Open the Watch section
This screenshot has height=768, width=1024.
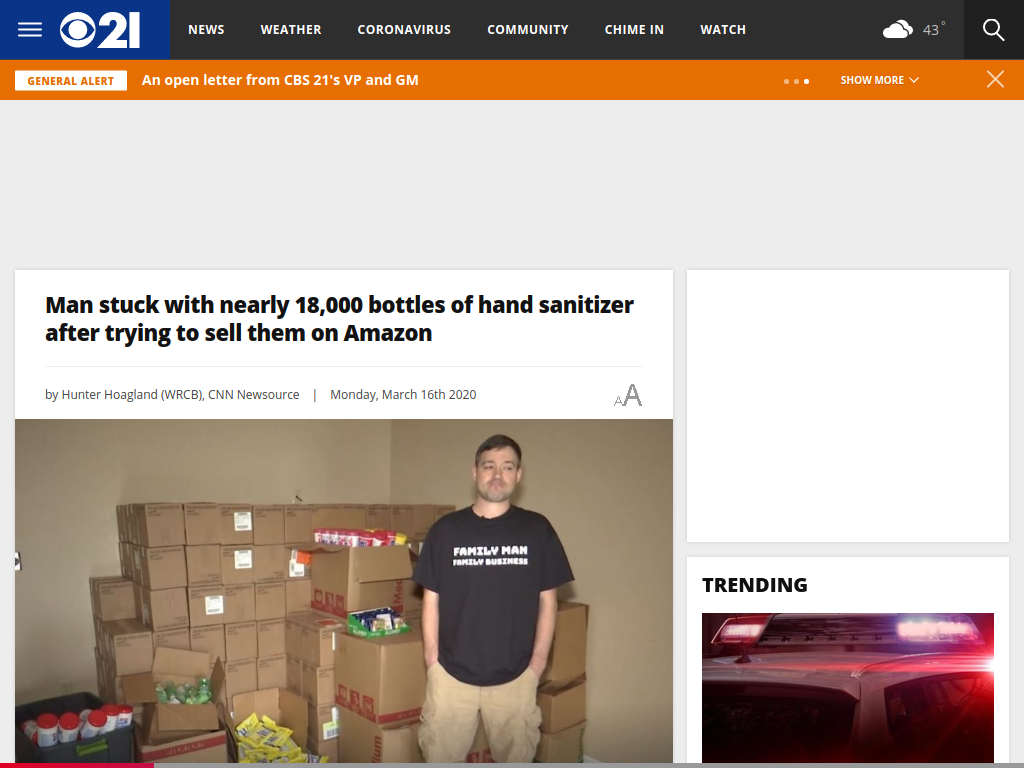click(x=723, y=29)
